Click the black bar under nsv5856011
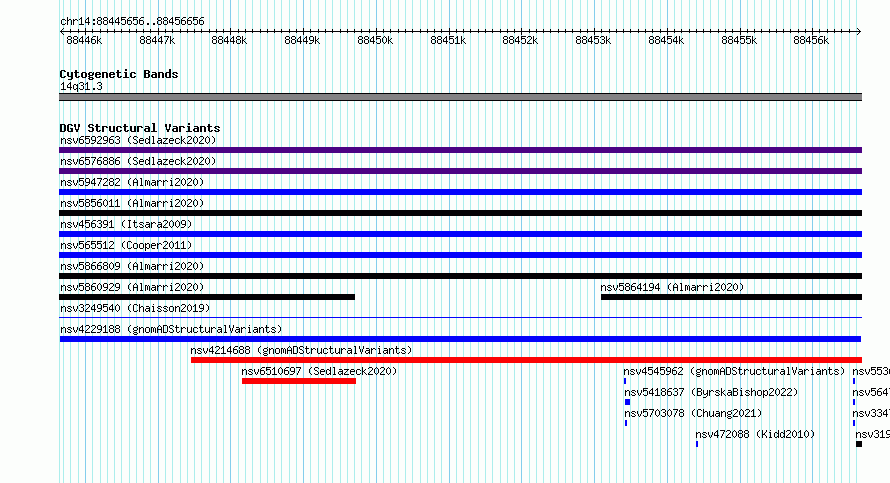The height and width of the screenshot is (483, 890). point(460,213)
